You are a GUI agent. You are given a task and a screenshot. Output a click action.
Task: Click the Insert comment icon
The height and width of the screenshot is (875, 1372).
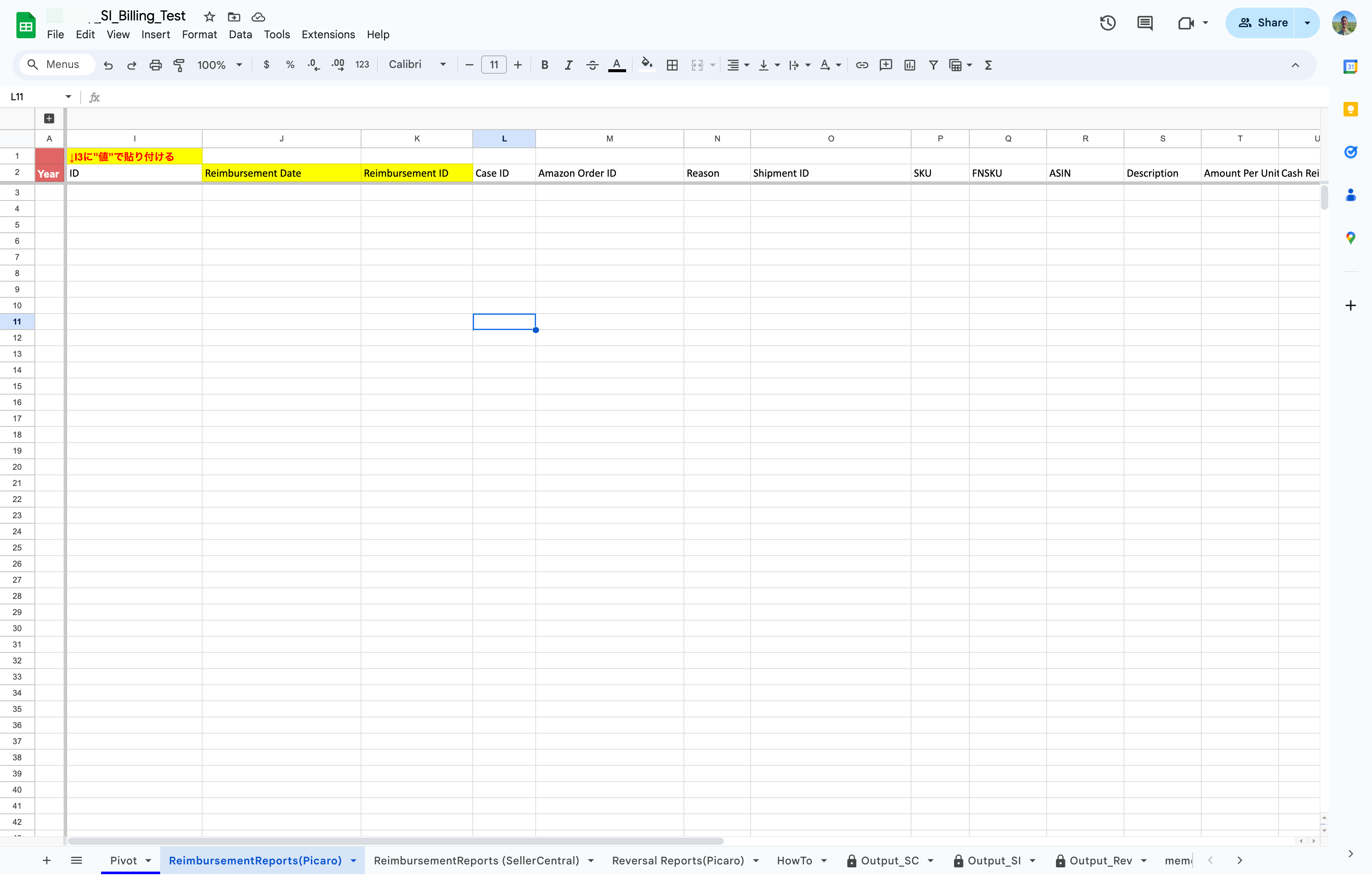[x=886, y=65]
